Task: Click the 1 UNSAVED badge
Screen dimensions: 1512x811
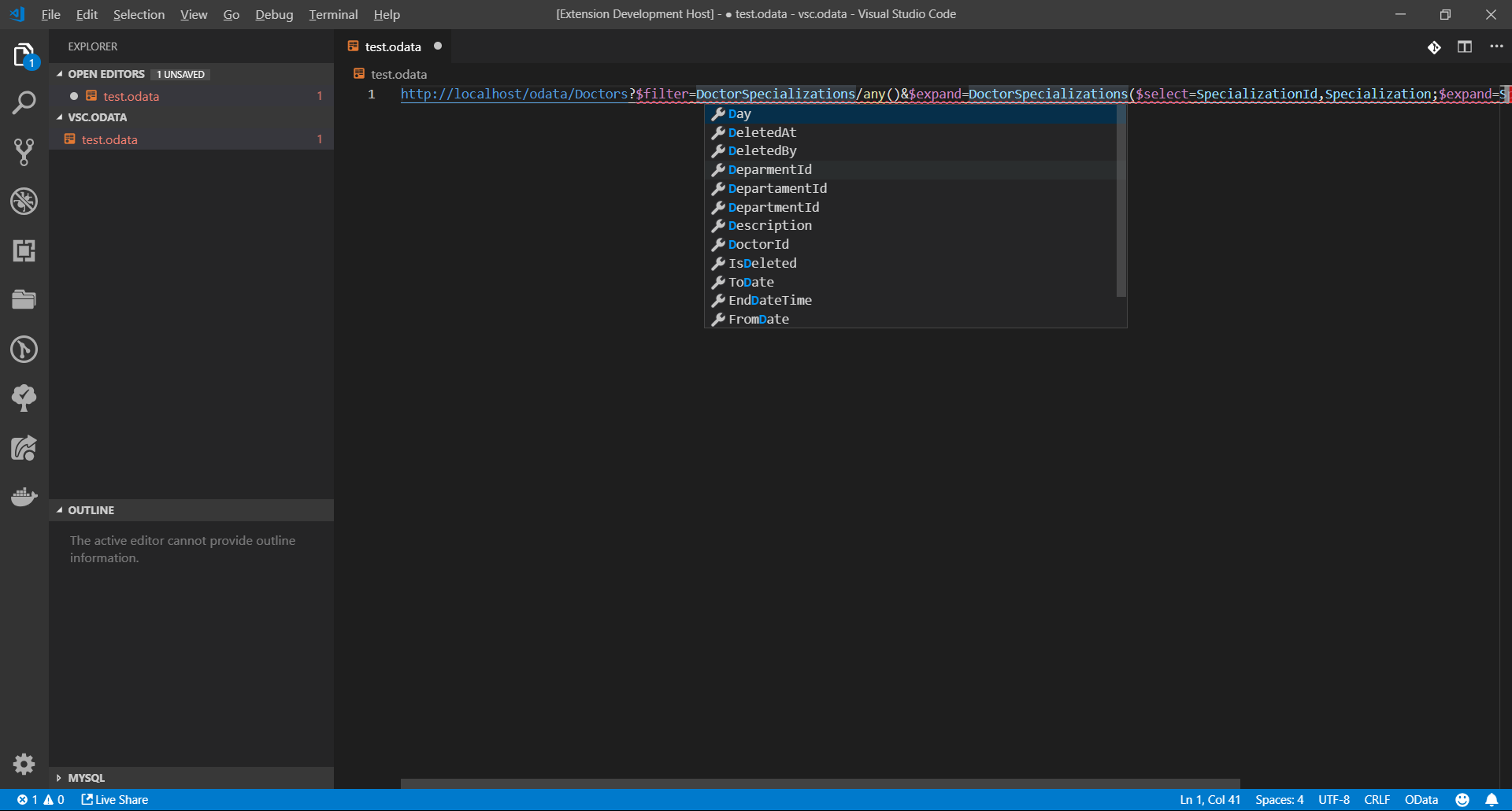Action: 180,74
